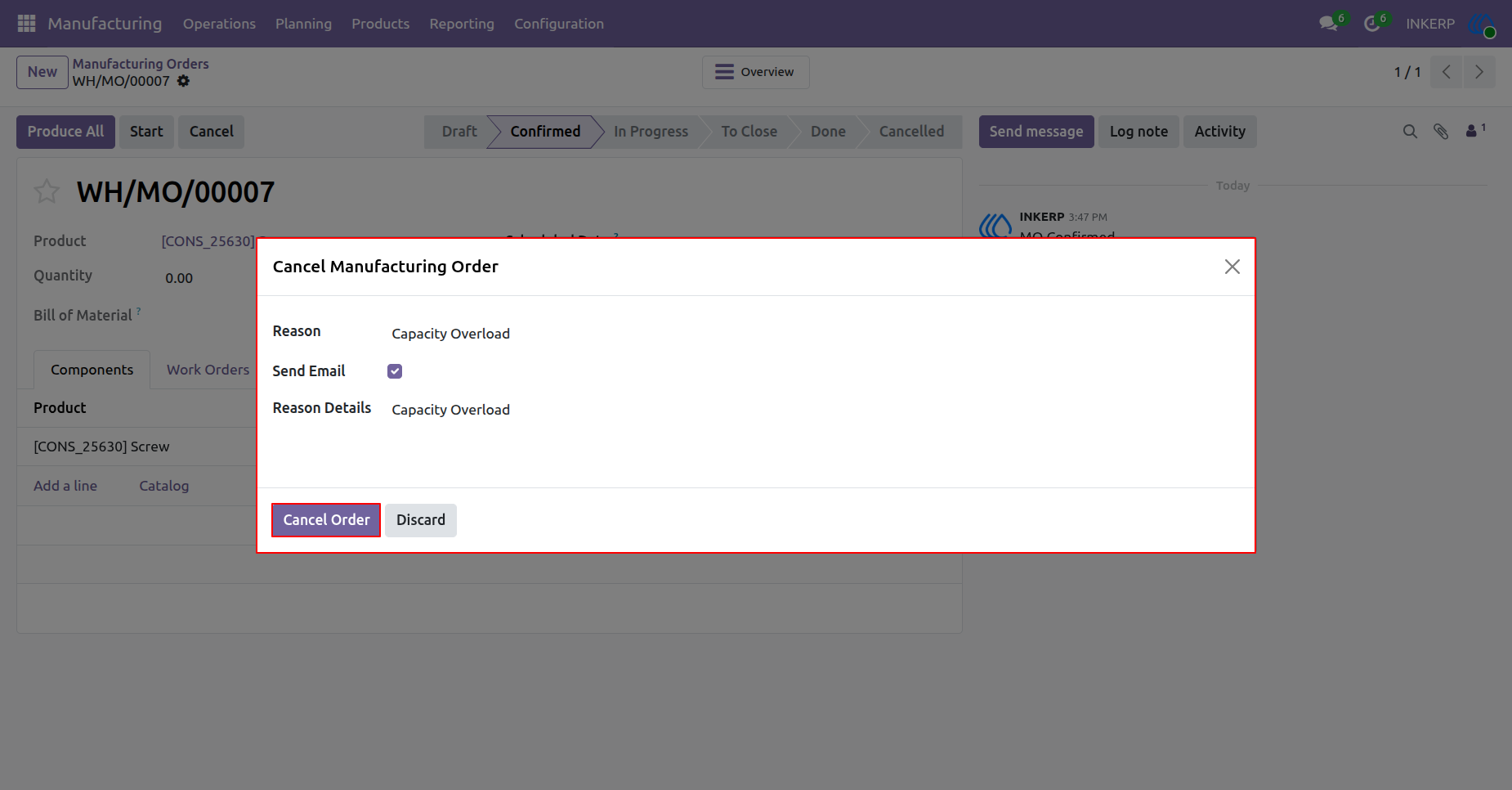Image resolution: width=1512 pixels, height=790 pixels.
Task: Click Send message in chatter
Action: click(1036, 132)
